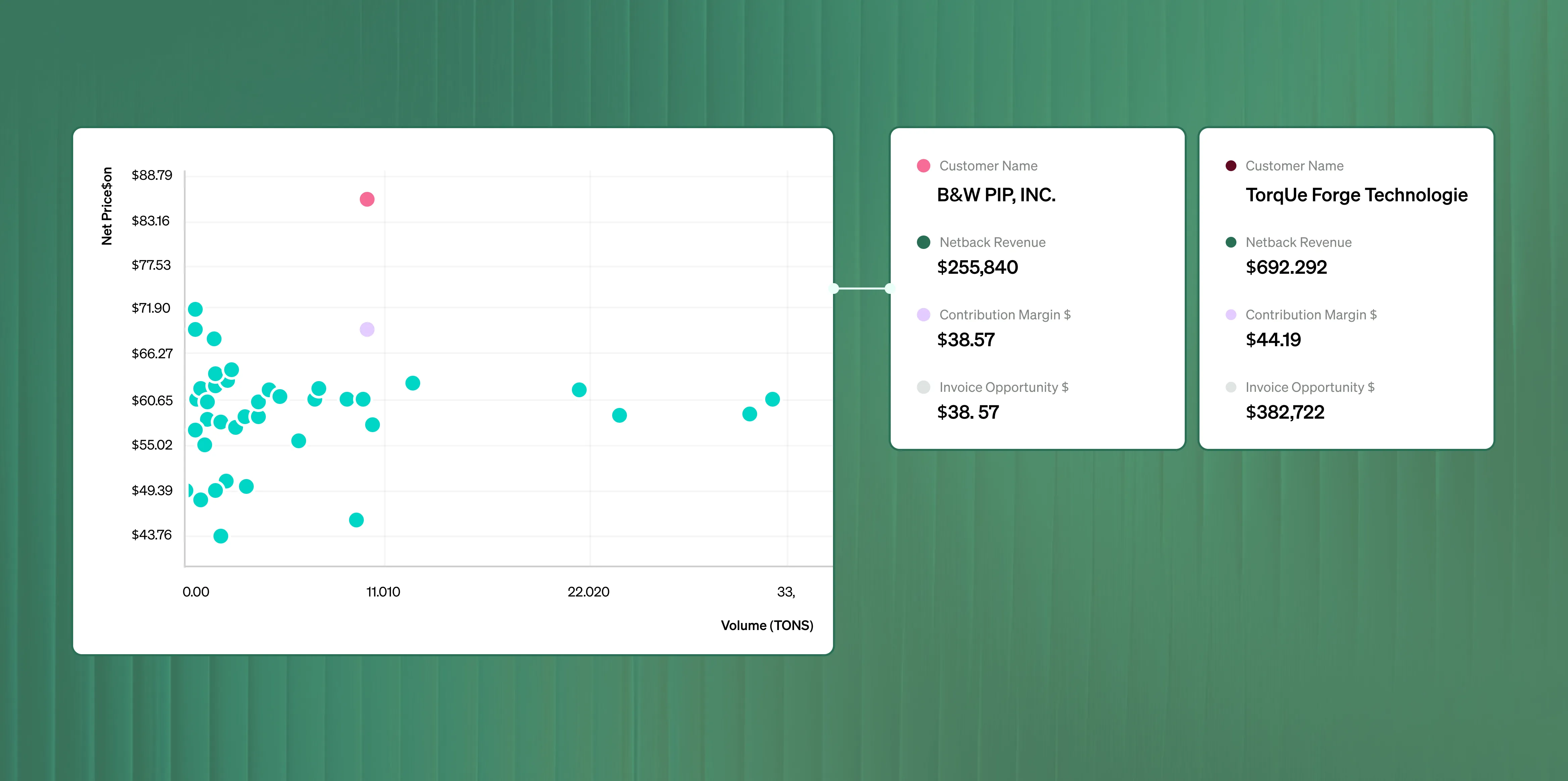Select TorqUe Forge Technologie customer name
This screenshot has height=781, width=1568.
1356,195
